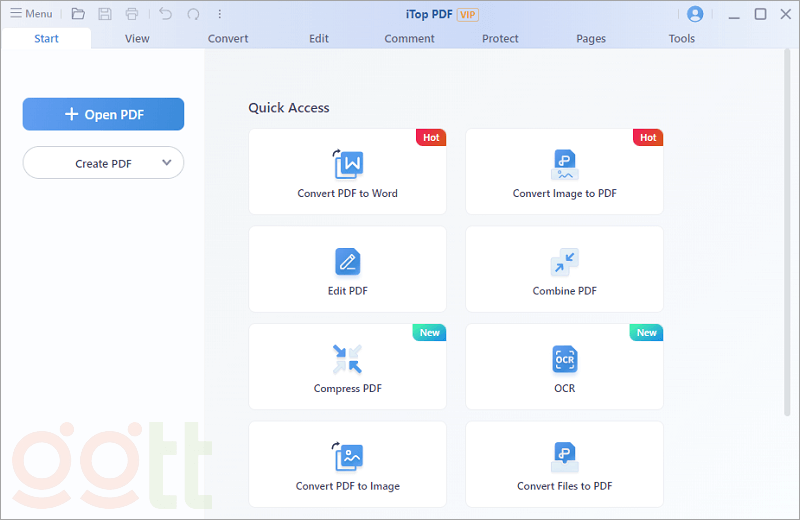Image resolution: width=800 pixels, height=520 pixels.
Task: Select the OCR tool icon
Action: point(565,359)
